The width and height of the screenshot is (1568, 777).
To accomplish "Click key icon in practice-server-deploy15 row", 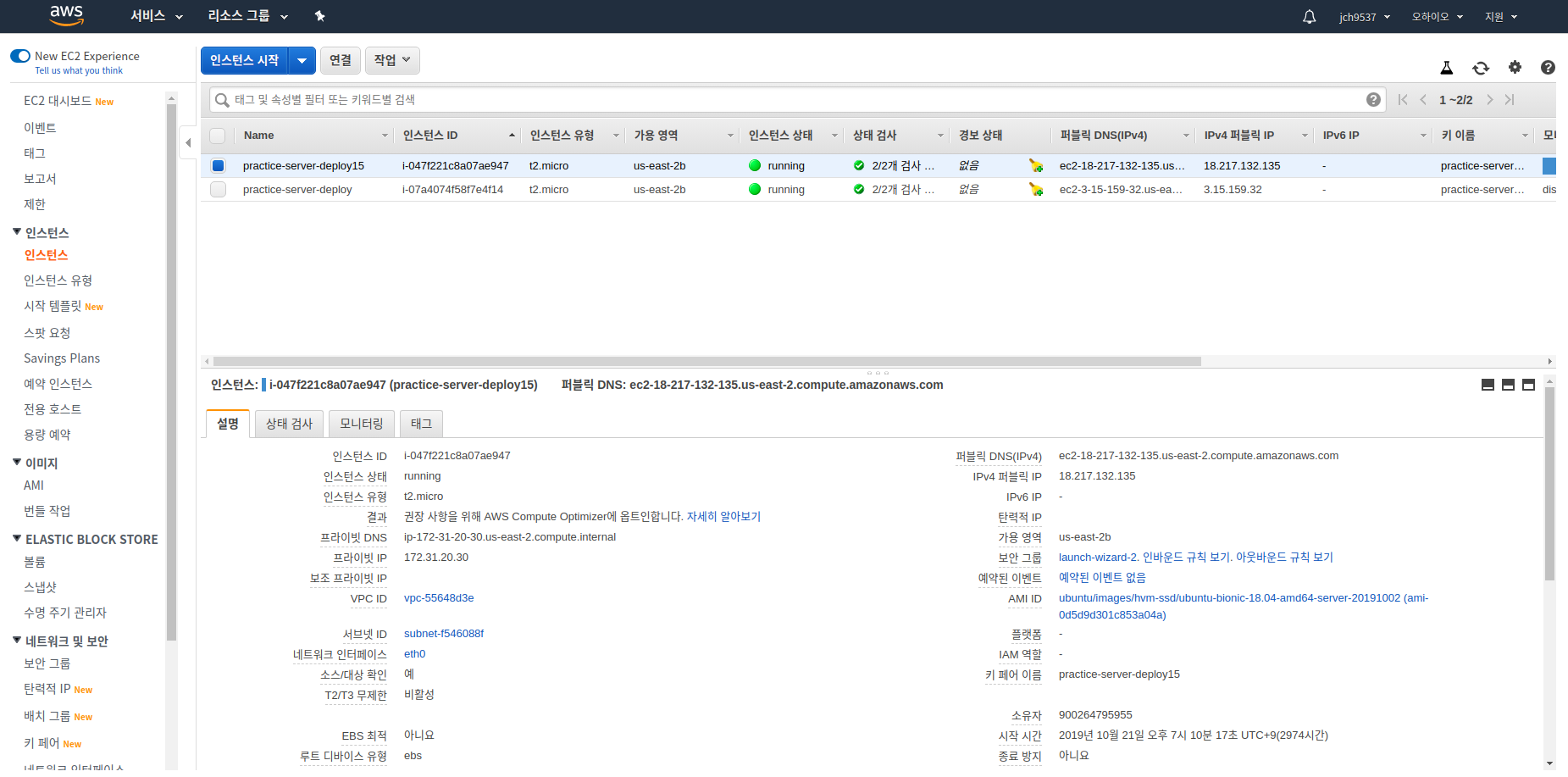I will coord(1036,166).
